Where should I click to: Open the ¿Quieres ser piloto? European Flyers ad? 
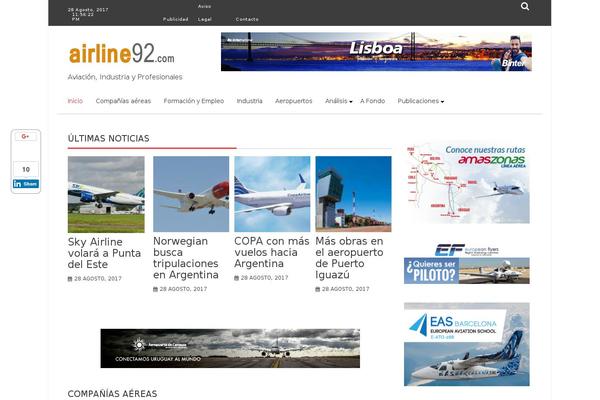467,263
